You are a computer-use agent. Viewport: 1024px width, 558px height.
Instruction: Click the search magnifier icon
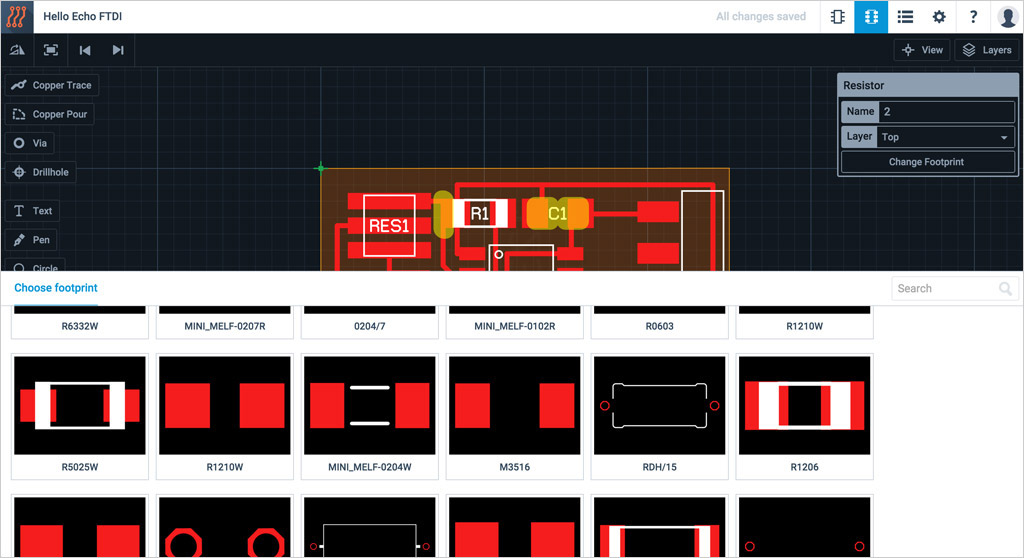click(x=1006, y=288)
